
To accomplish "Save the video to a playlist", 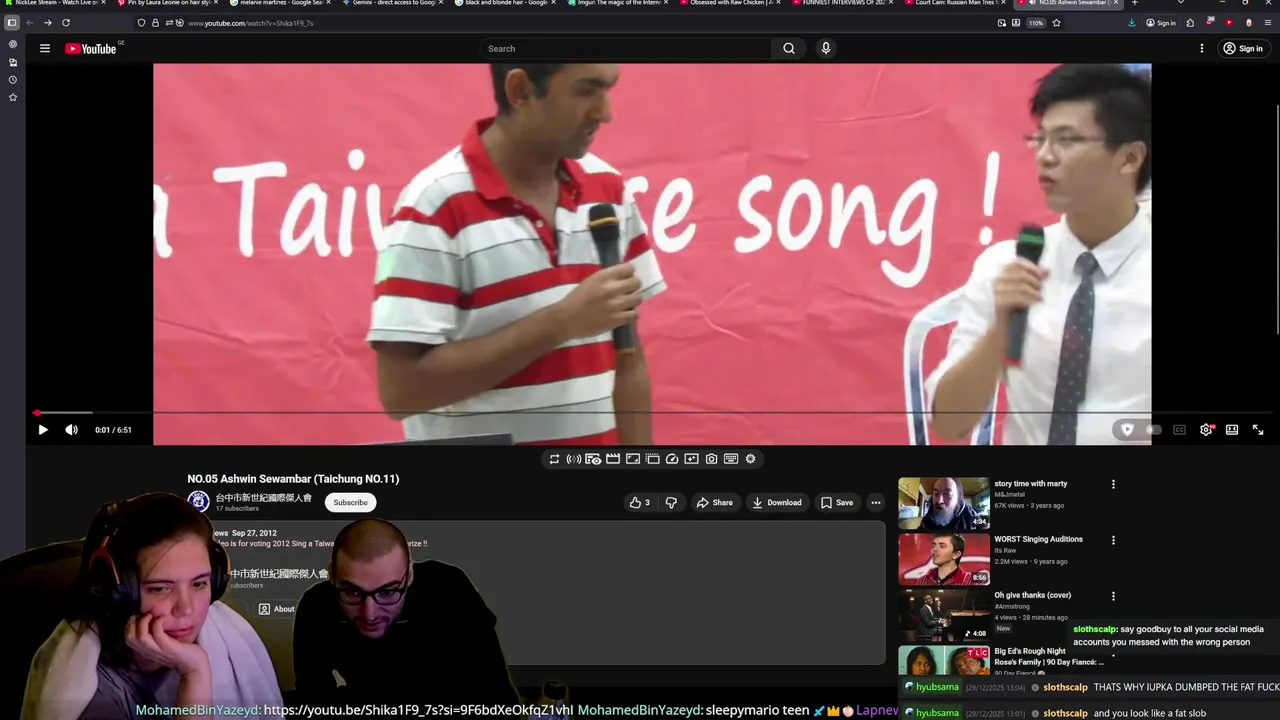I will (837, 502).
